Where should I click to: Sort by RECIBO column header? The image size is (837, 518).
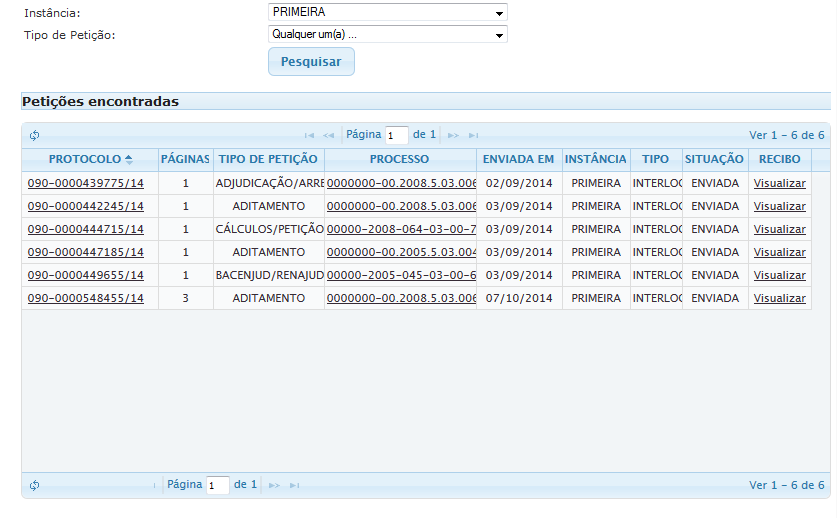[x=779, y=159]
